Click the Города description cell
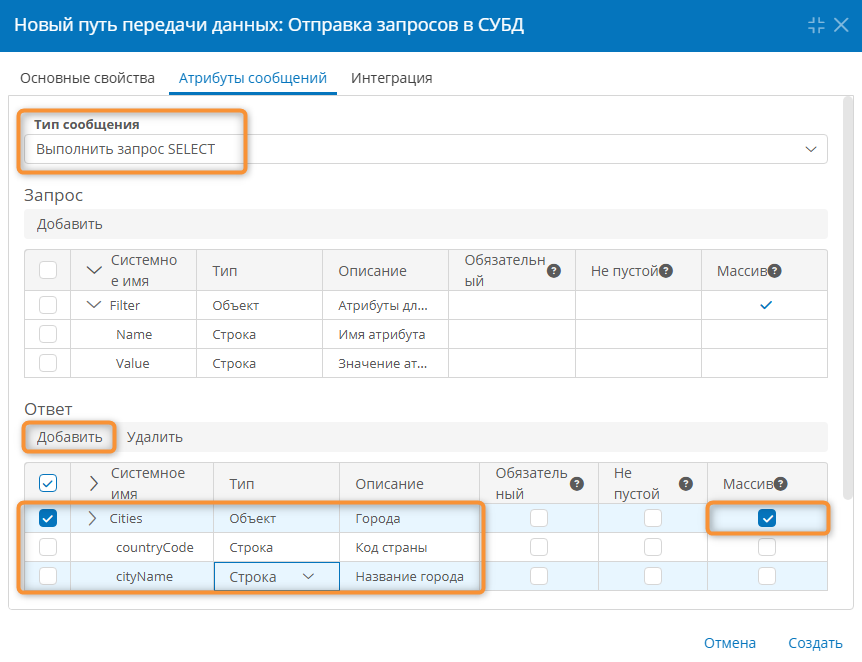 (x=410, y=518)
